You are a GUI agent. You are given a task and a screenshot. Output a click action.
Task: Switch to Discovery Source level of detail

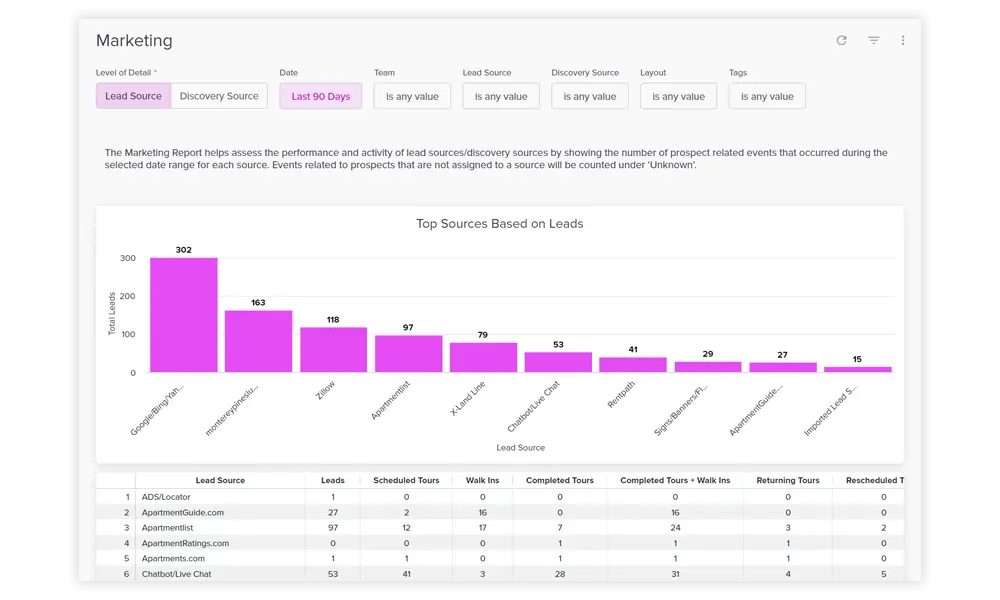(x=219, y=96)
